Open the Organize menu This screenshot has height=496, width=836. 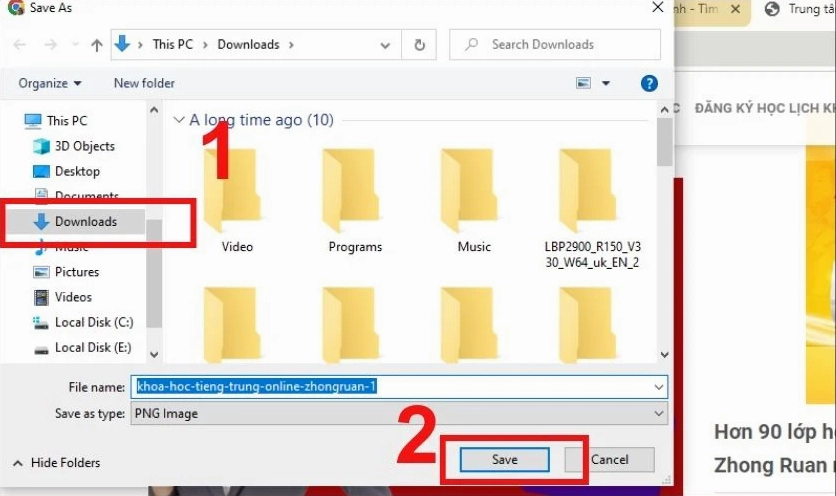(x=50, y=83)
